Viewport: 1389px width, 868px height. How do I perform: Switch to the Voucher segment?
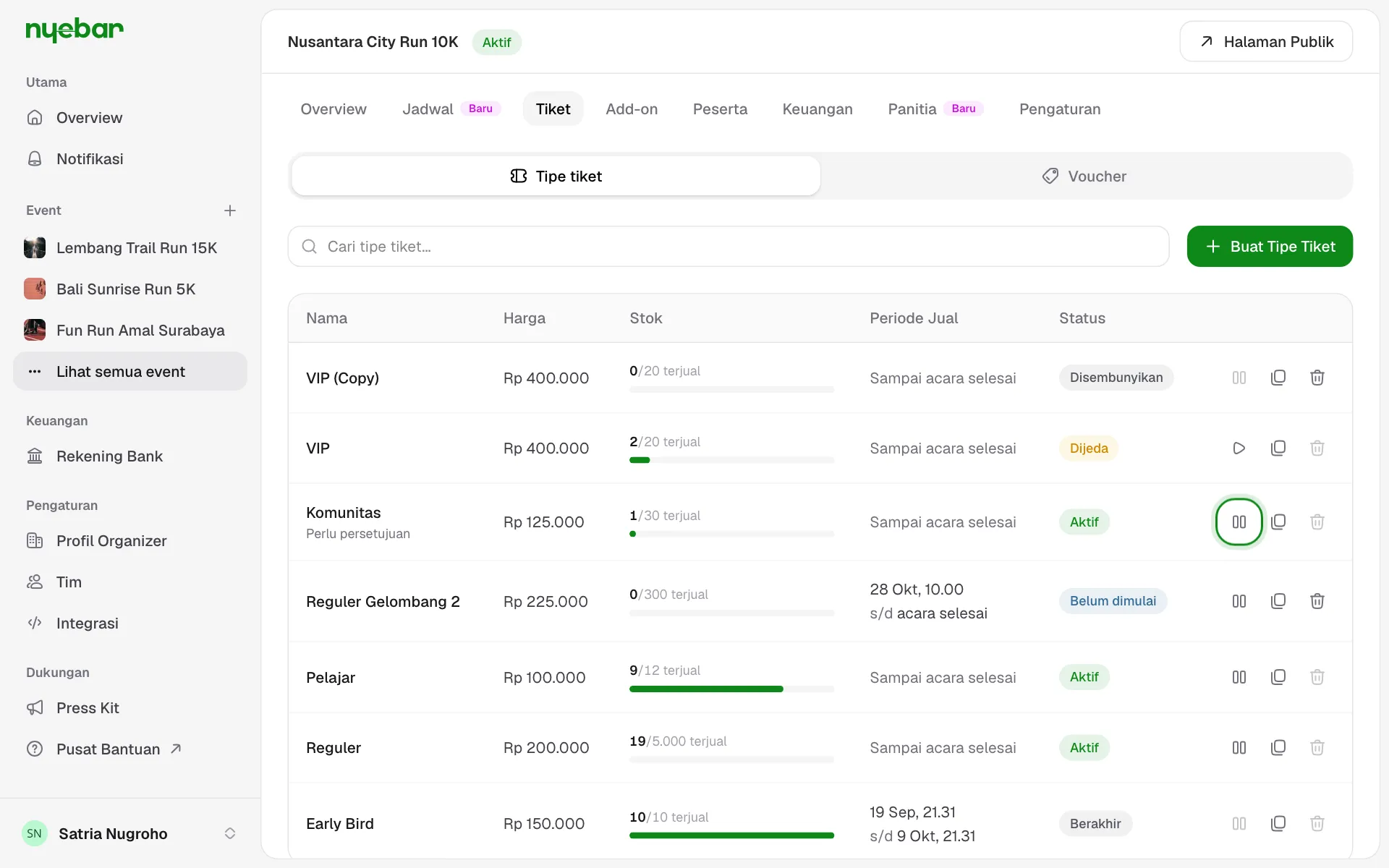(1084, 176)
